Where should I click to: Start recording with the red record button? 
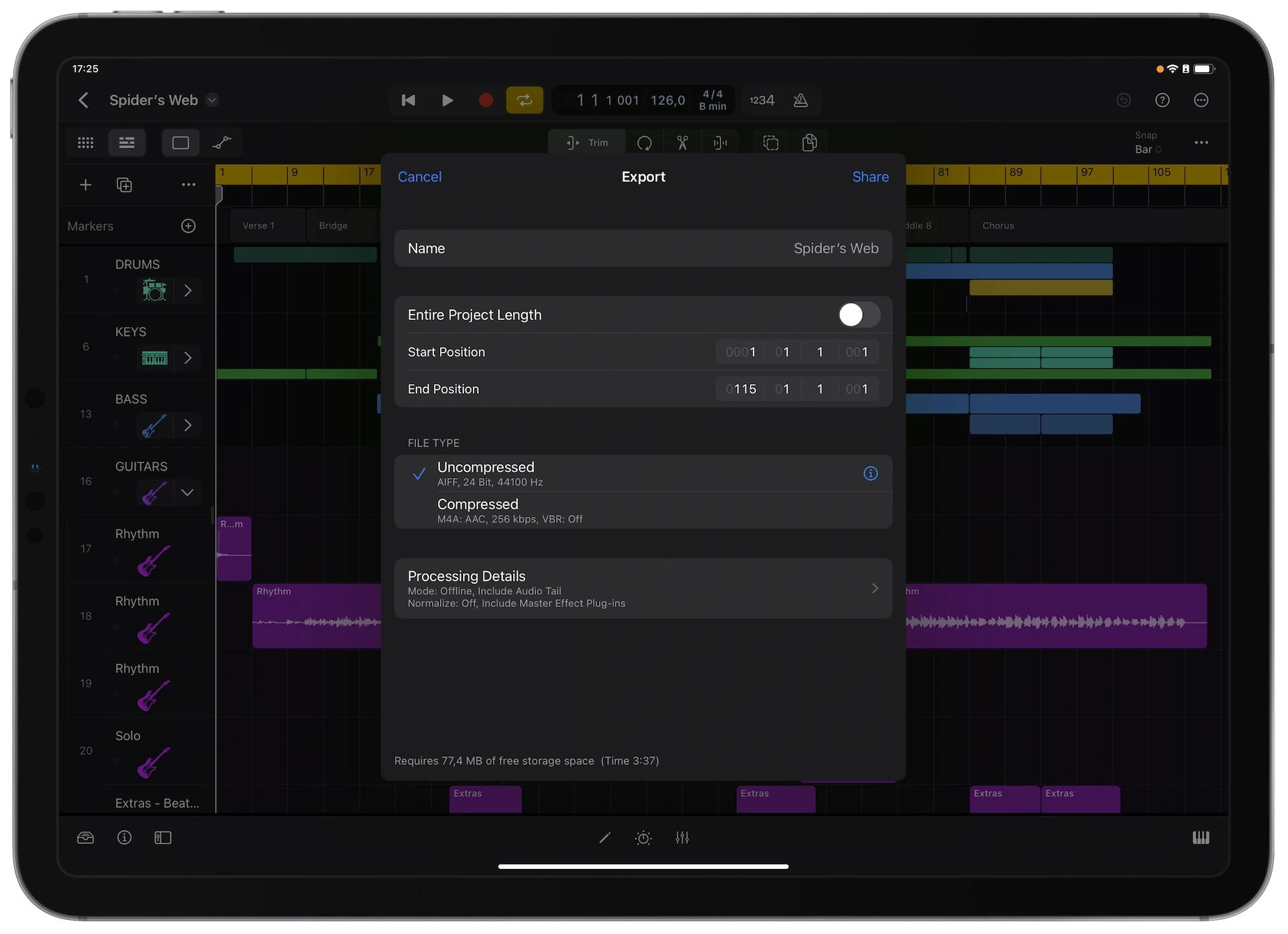click(486, 101)
